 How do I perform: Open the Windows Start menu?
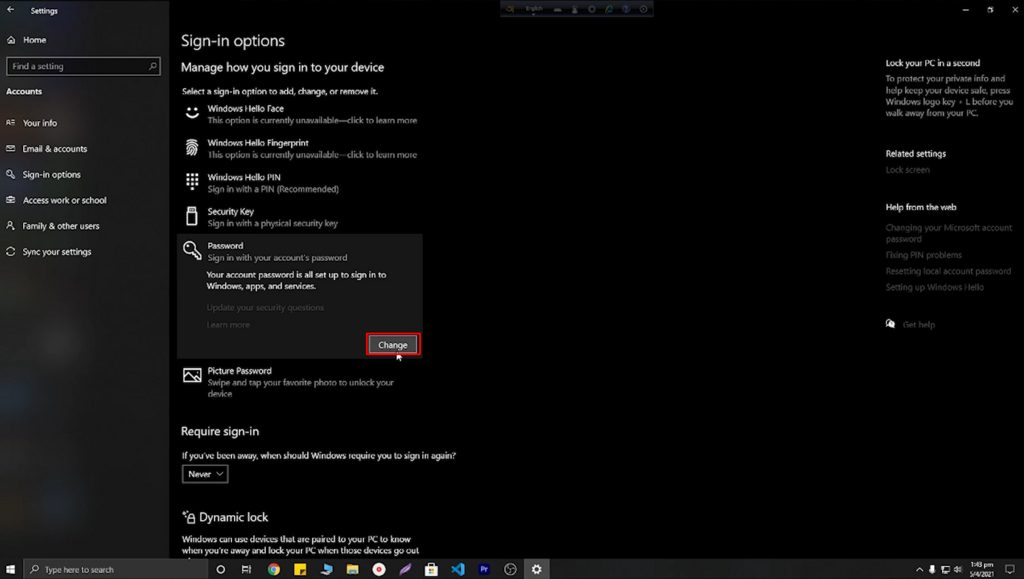coord(10,569)
